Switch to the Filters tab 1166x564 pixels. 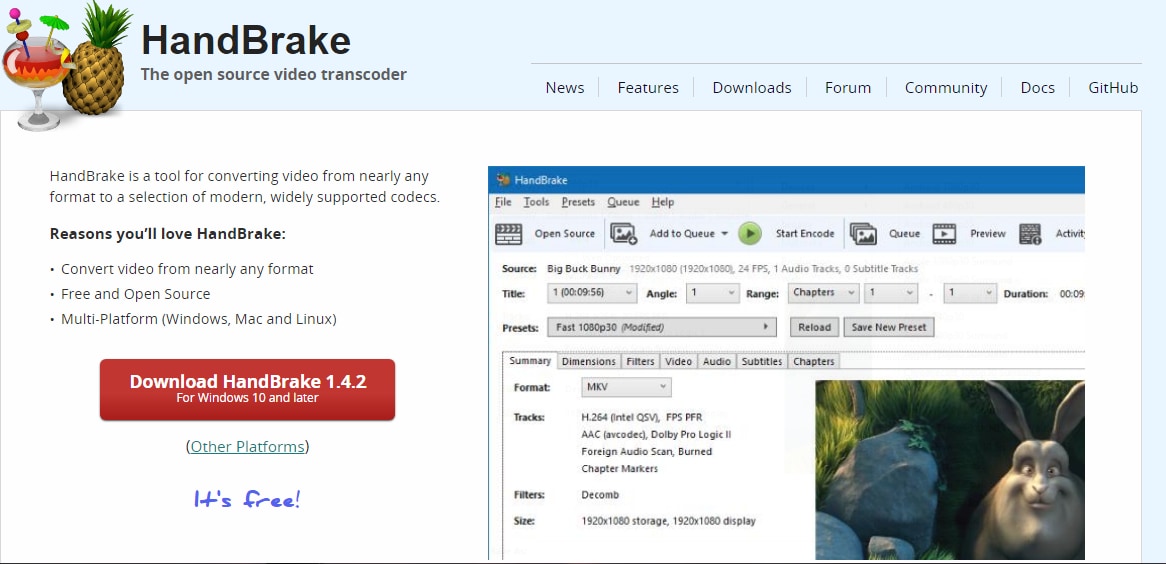click(640, 362)
